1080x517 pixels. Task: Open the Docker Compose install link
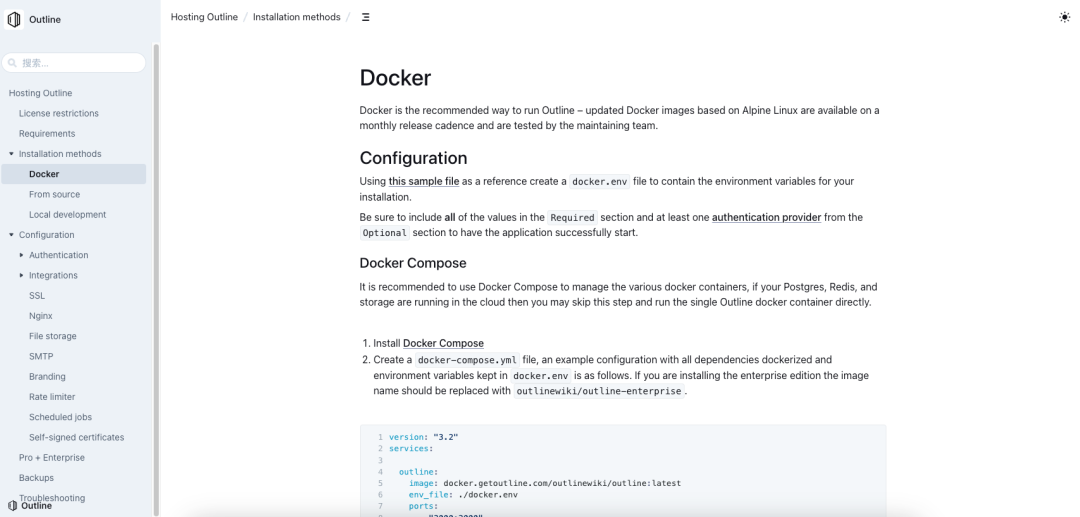[x=443, y=343]
